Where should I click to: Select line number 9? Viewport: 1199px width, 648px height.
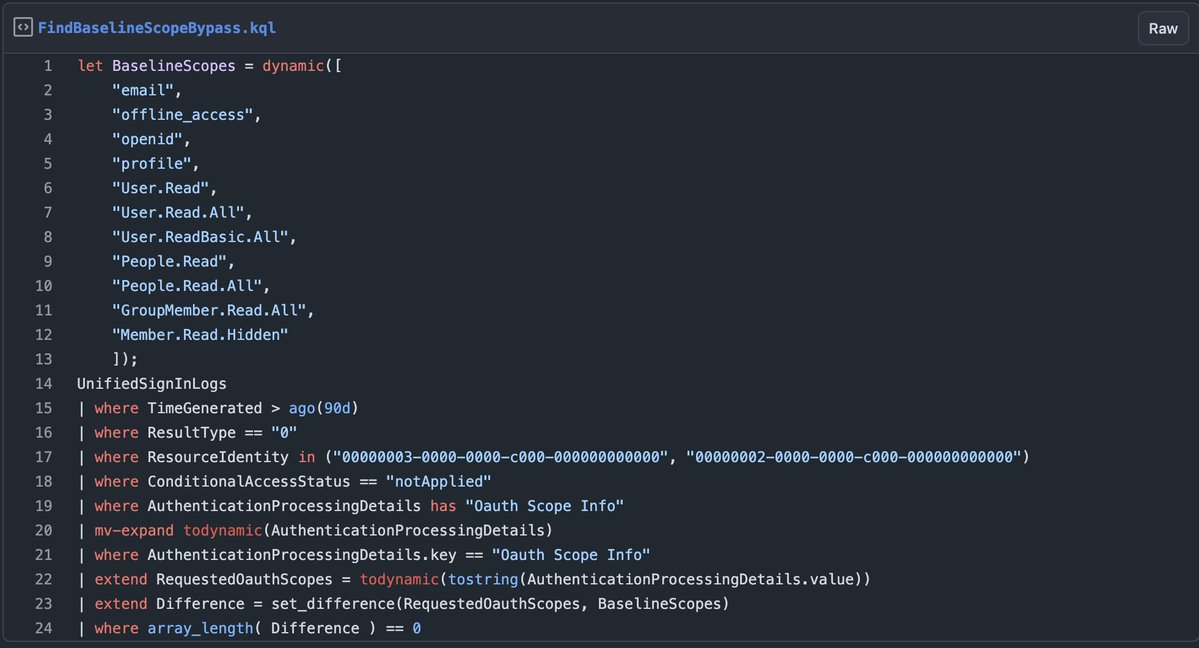pyautogui.click(x=47, y=262)
